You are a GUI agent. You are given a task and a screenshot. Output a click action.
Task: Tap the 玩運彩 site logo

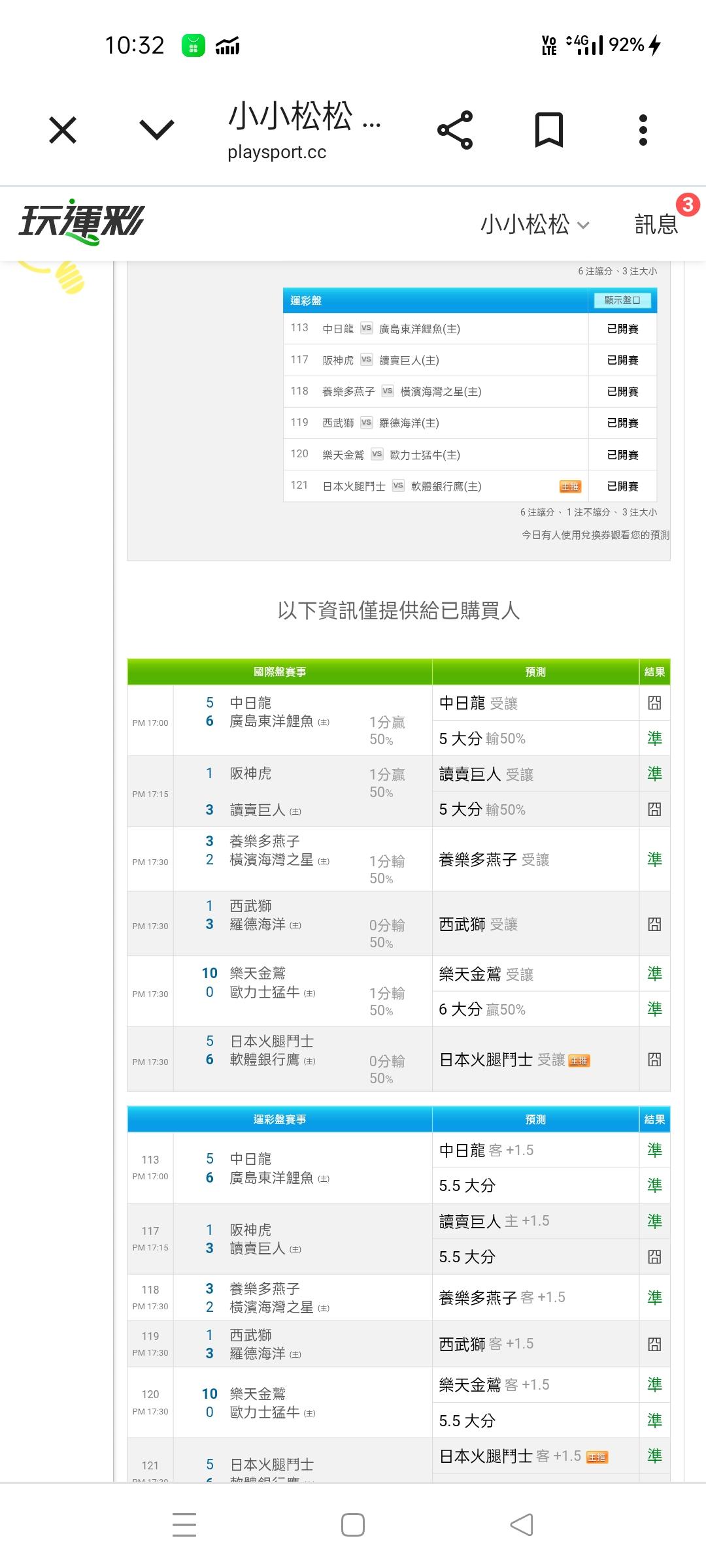pos(81,221)
